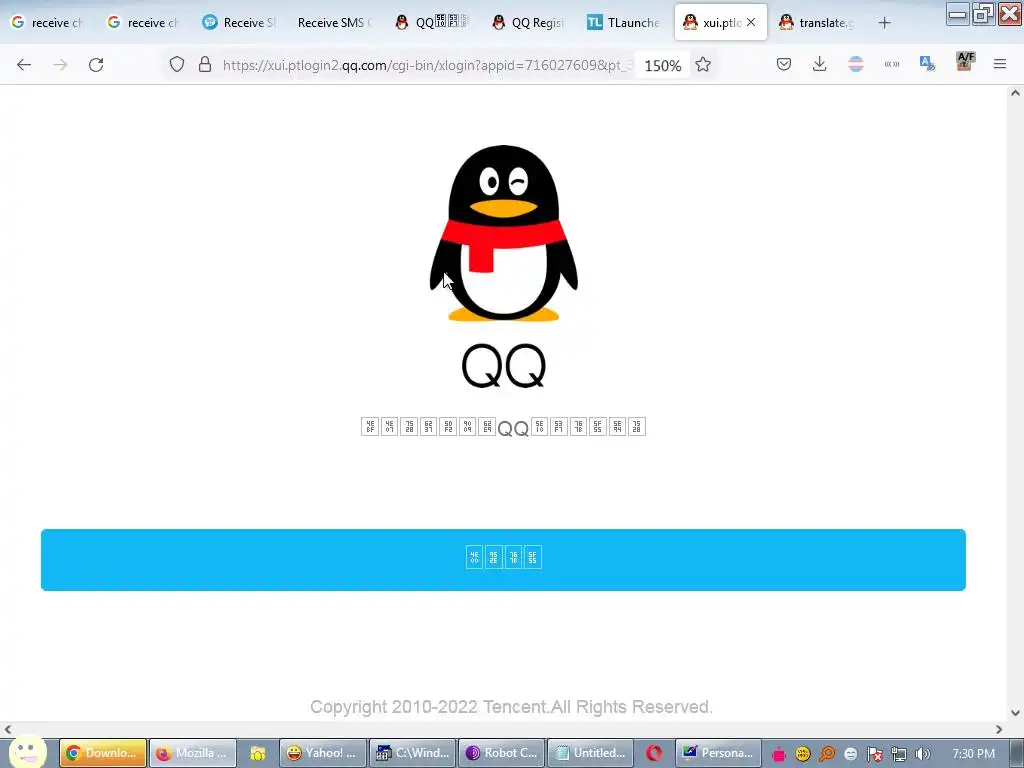Open a new browser tab
Viewport: 1024px width, 768px height.
pyautogui.click(x=884, y=23)
